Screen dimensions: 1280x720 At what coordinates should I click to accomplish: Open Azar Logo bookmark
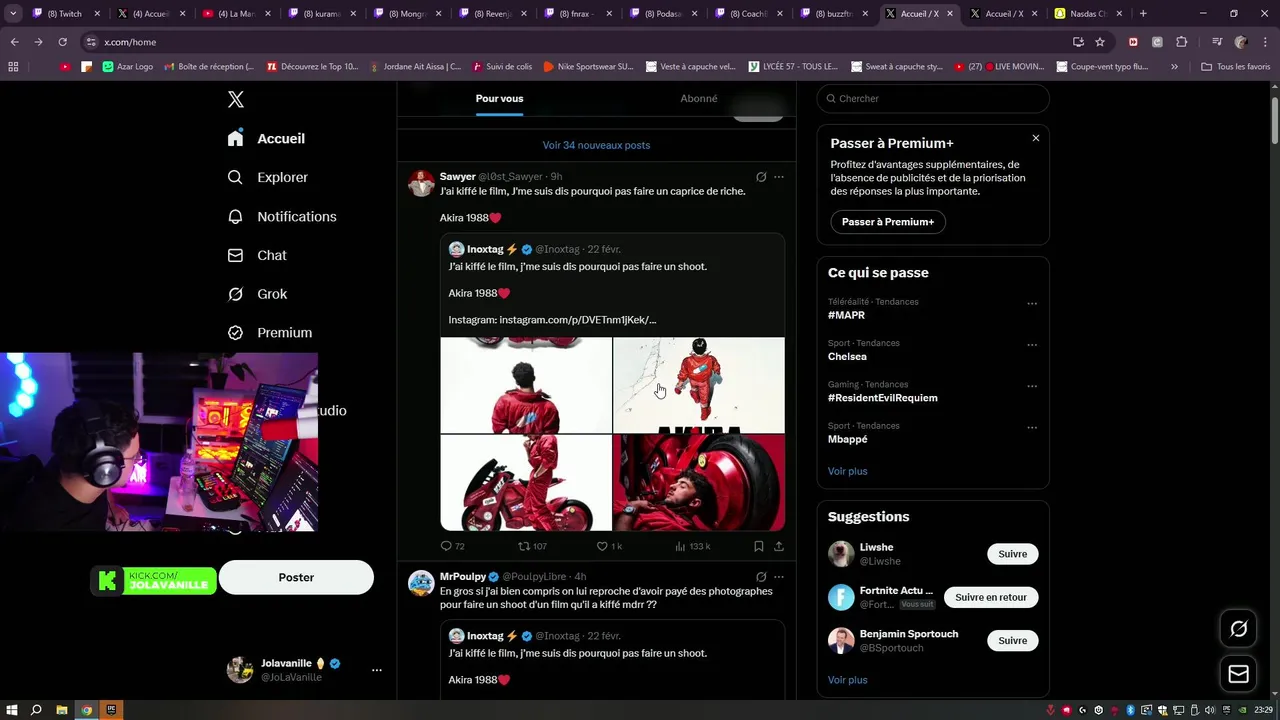coord(128,66)
